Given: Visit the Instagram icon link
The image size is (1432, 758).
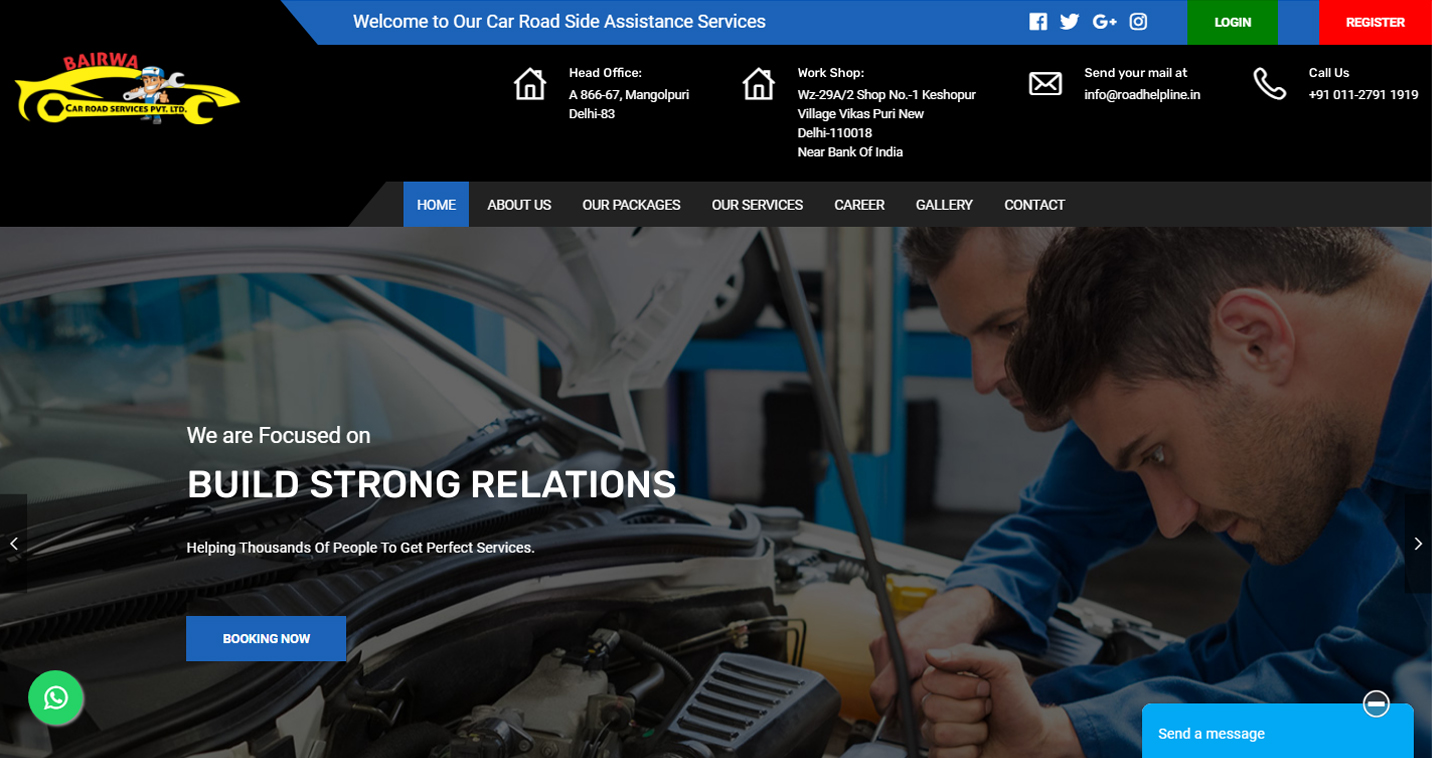Looking at the screenshot, I should pyautogui.click(x=1138, y=22).
